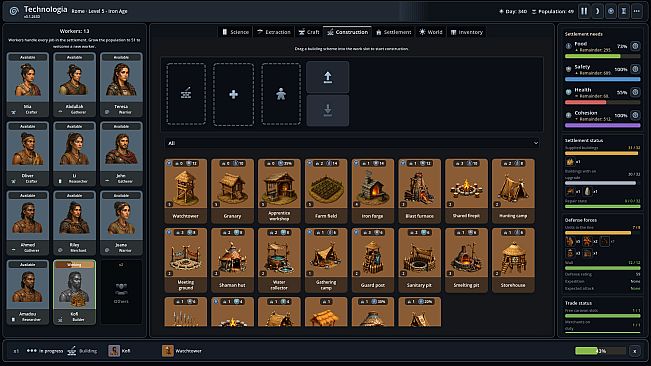
Task: Click the plus resource work slot
Action: pyautogui.click(x=233, y=94)
